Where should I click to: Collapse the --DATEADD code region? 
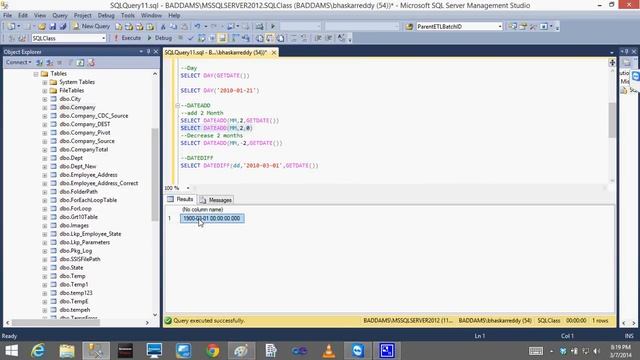pos(178,105)
